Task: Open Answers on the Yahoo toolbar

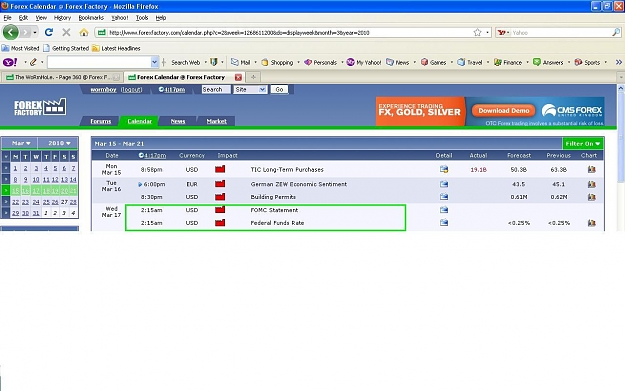Action: (x=548, y=62)
